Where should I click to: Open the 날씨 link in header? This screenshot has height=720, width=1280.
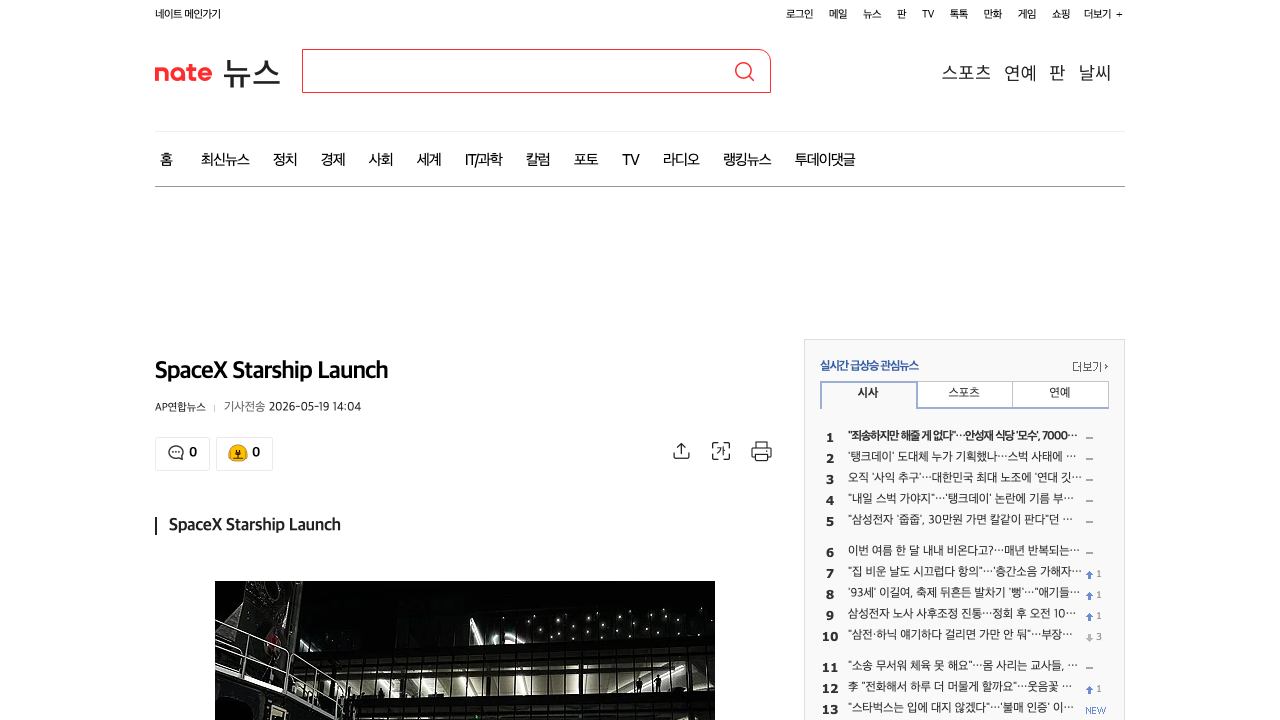[x=1095, y=72]
